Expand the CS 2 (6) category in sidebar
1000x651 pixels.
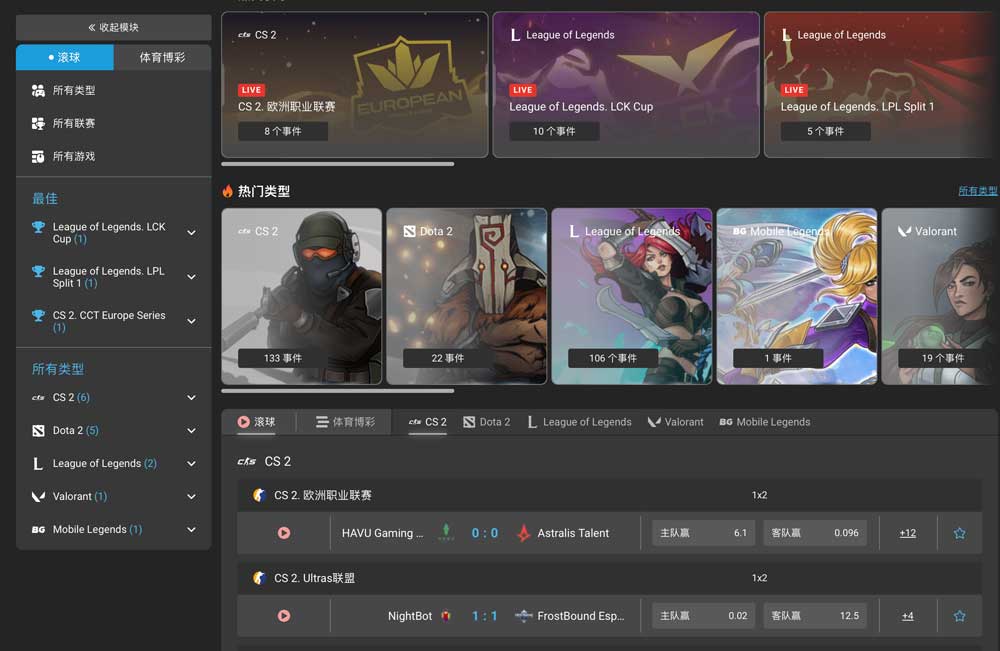(x=190, y=397)
